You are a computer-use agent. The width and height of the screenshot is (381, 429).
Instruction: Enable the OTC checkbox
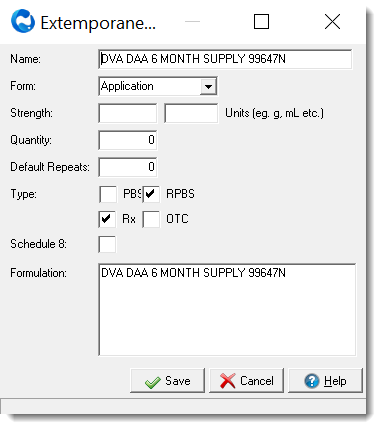(x=151, y=219)
